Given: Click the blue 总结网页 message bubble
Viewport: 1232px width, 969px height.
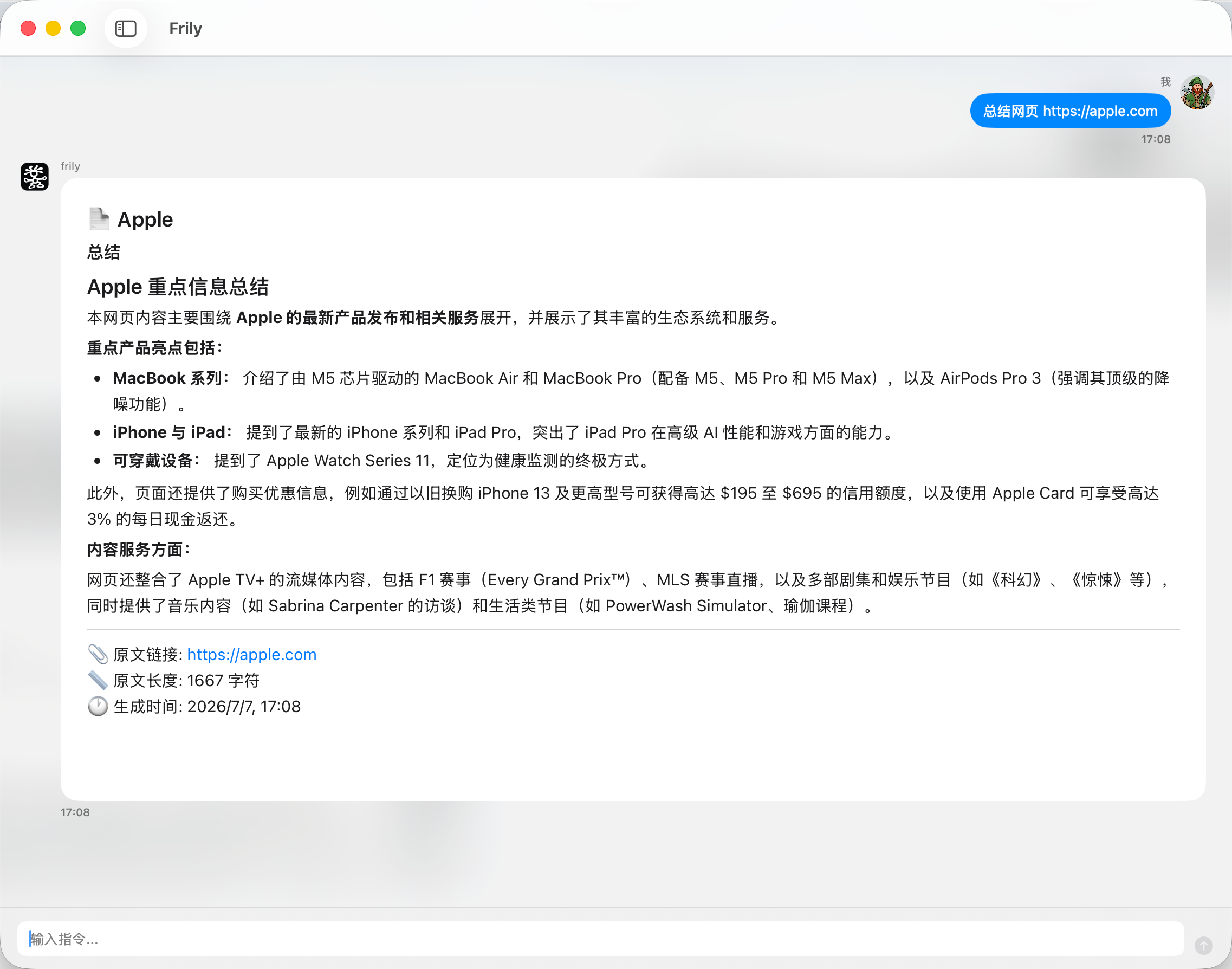Looking at the screenshot, I should 1071,111.
